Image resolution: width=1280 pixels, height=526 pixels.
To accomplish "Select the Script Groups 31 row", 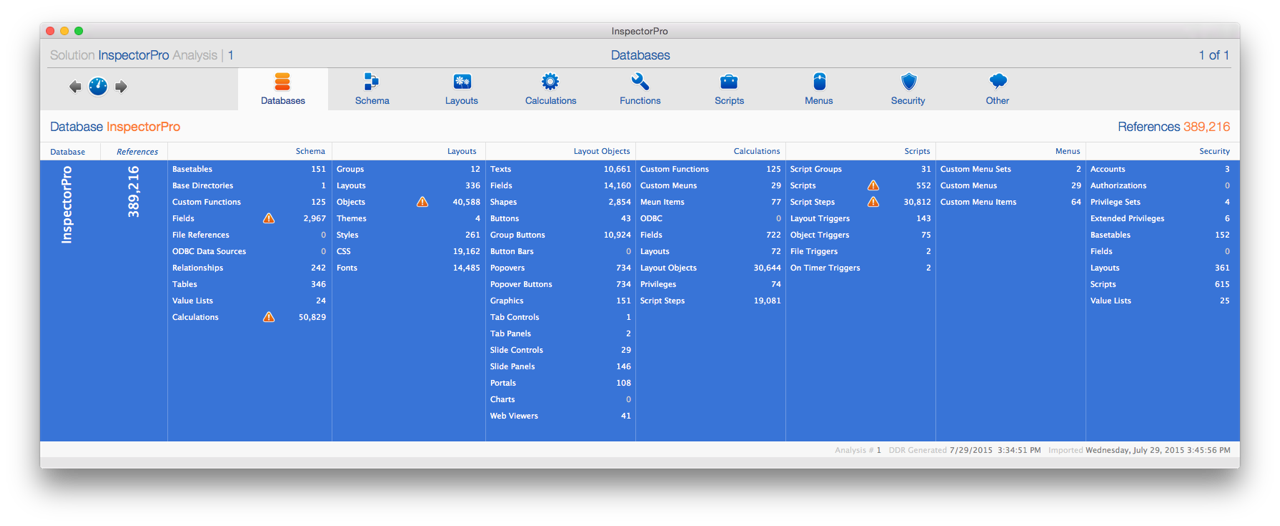I will (x=860, y=169).
